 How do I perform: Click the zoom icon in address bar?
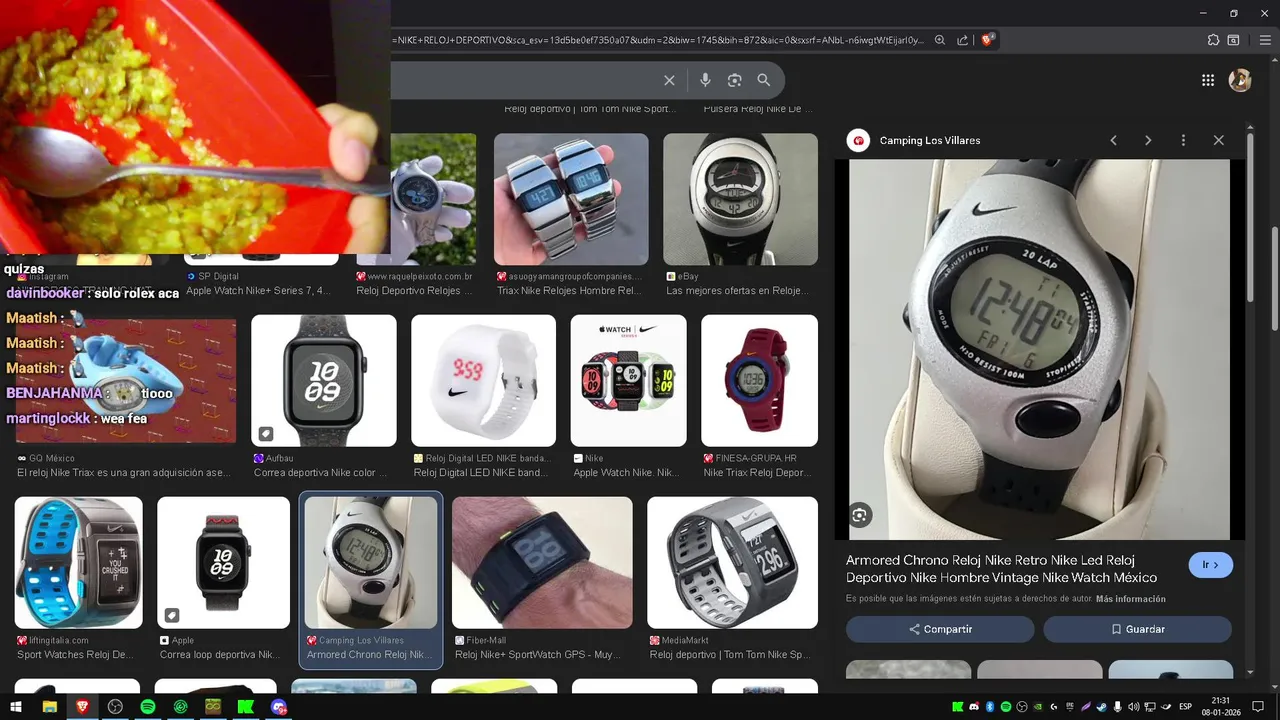pyautogui.click(x=940, y=40)
